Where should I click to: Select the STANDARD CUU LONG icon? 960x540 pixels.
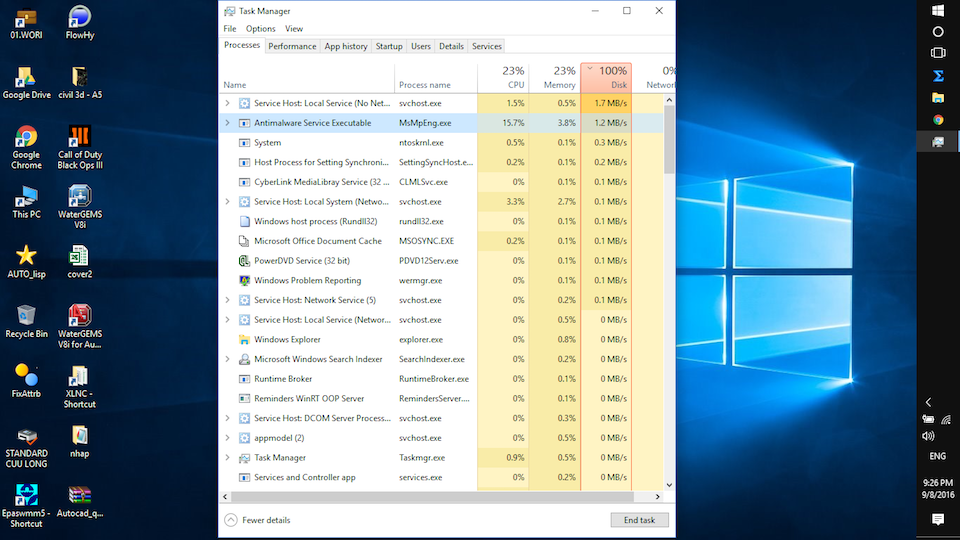[x=26, y=446]
